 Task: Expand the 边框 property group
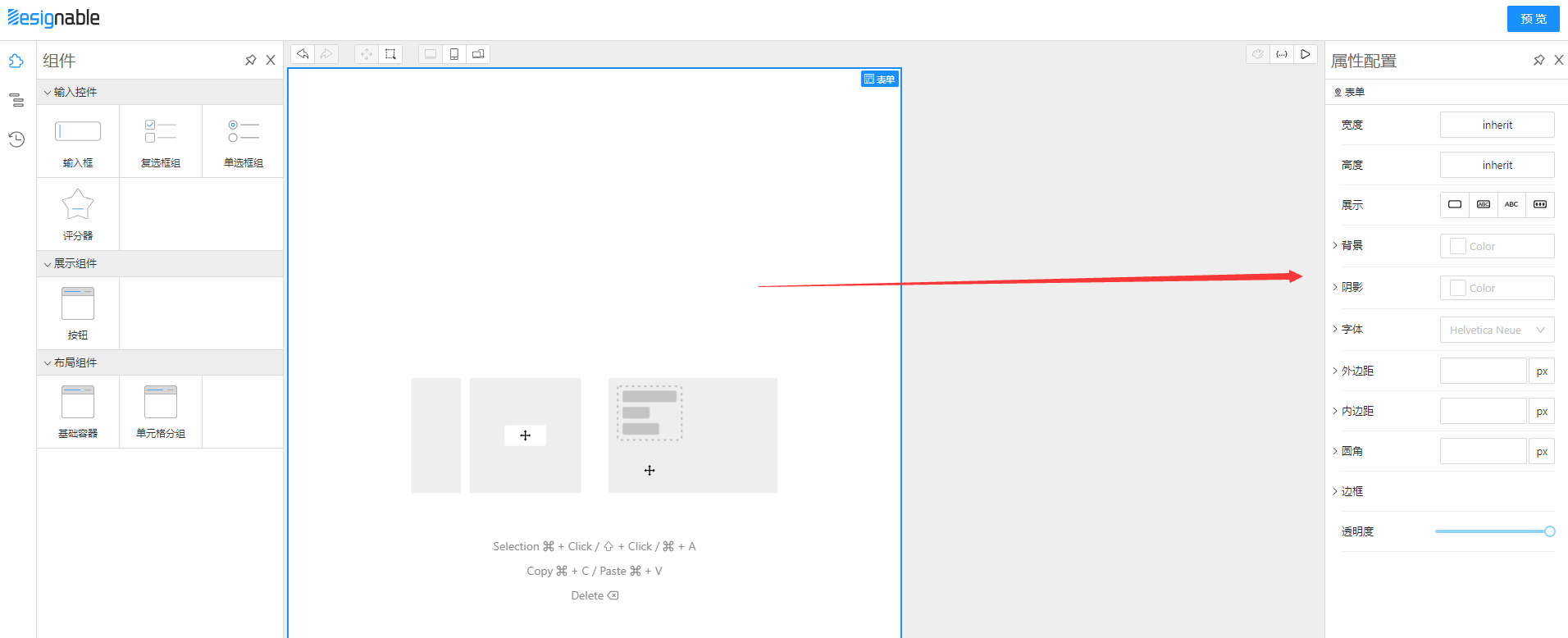click(x=1335, y=491)
